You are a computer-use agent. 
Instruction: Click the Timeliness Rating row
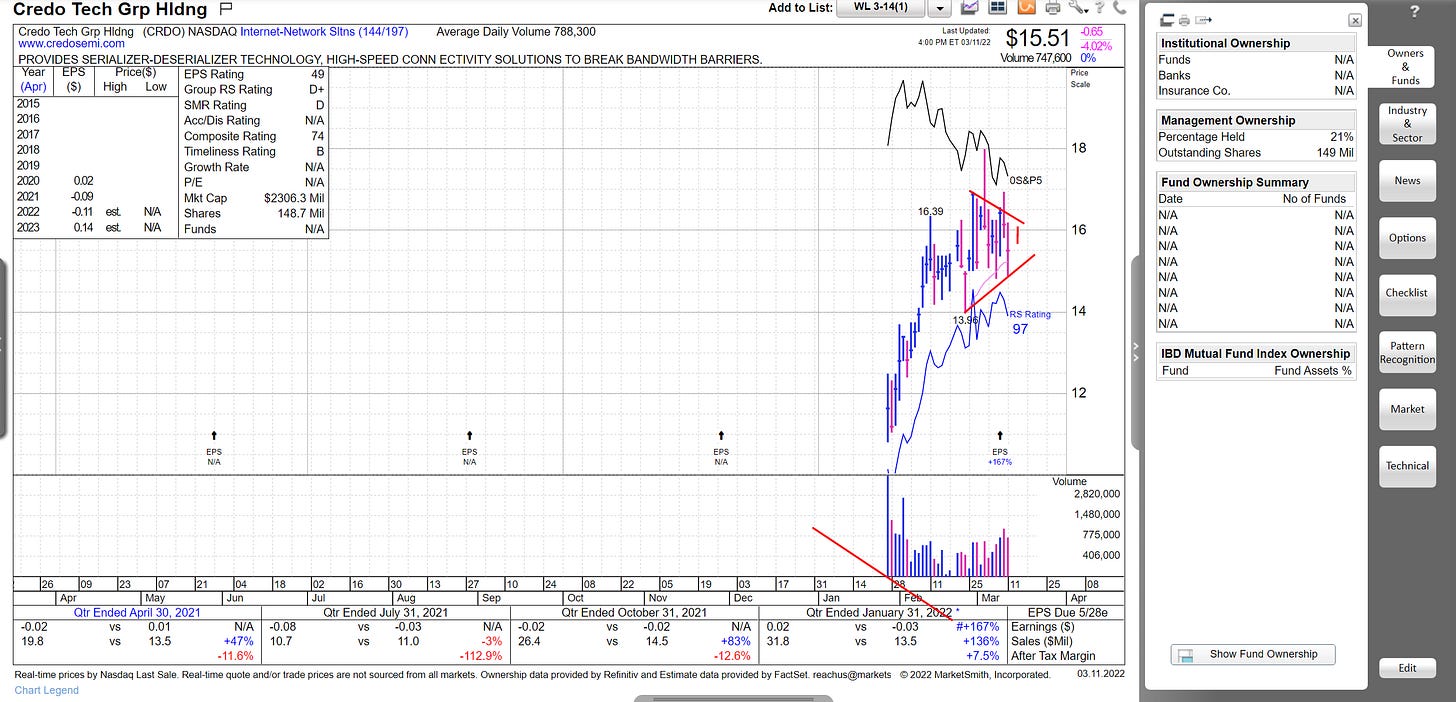(254, 152)
